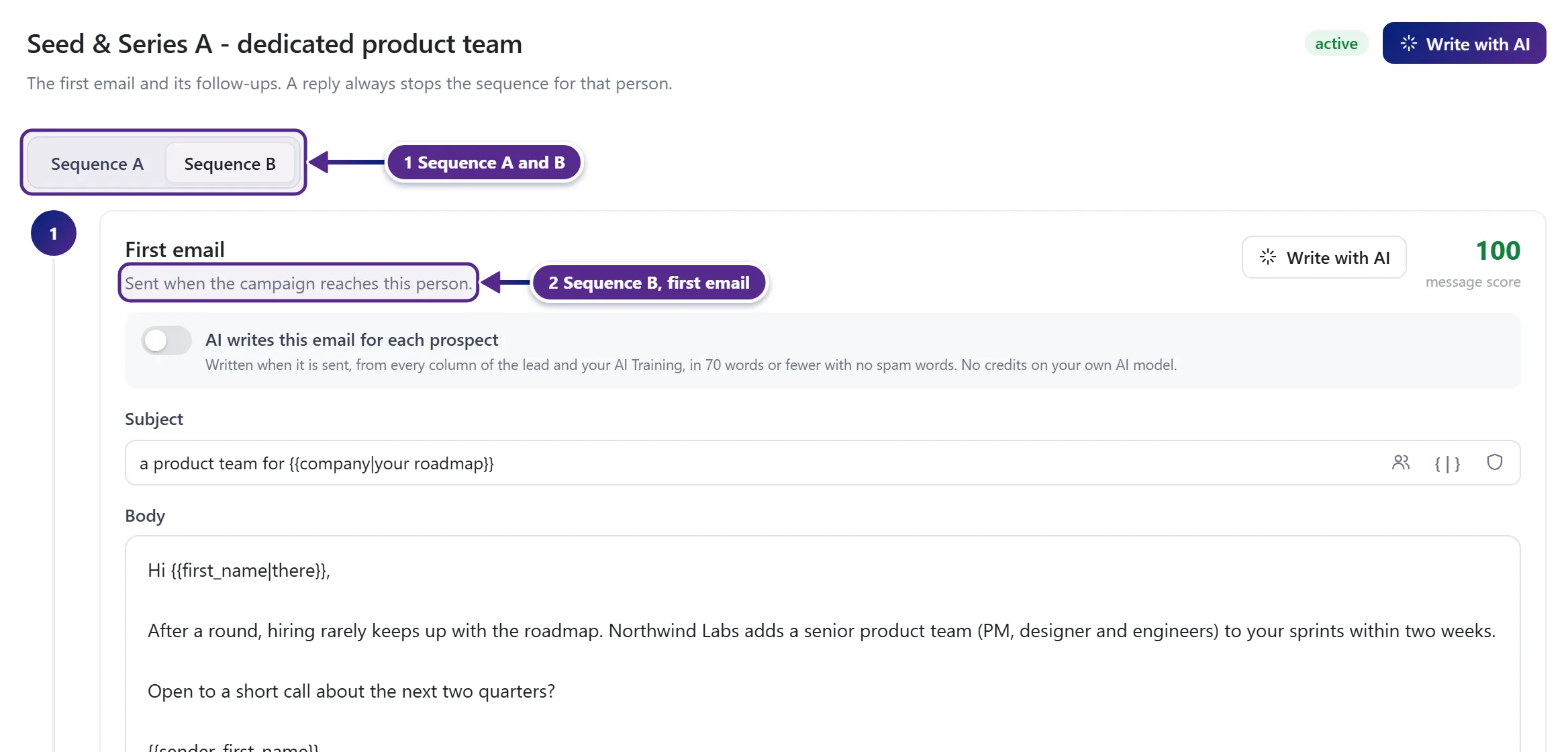Open the people icon in Subject field
The width and height of the screenshot is (1568, 752).
tap(1401, 463)
